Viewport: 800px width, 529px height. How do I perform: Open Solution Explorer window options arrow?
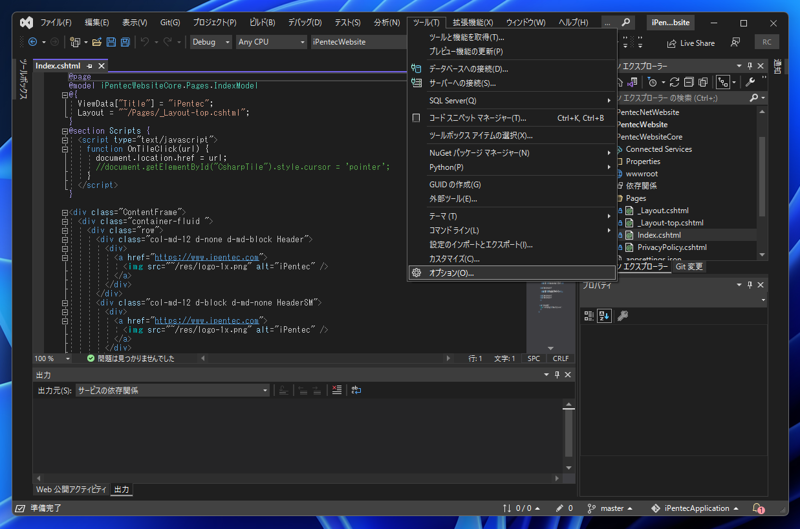tap(739, 66)
